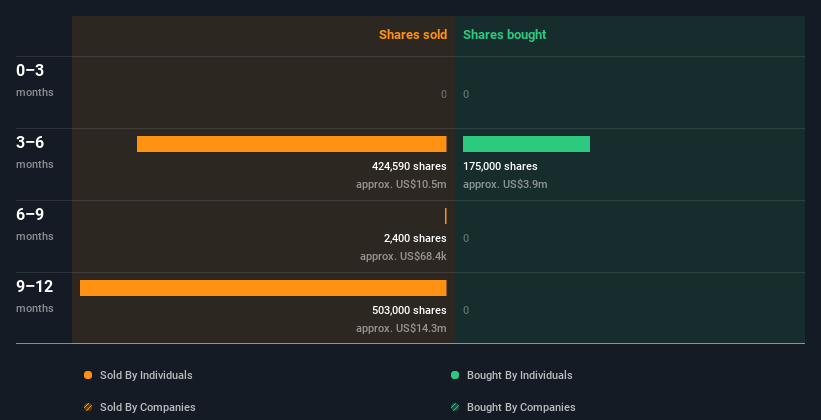
Task: Toggle the Sold By Individuals legend label
Action: [x=146, y=375]
